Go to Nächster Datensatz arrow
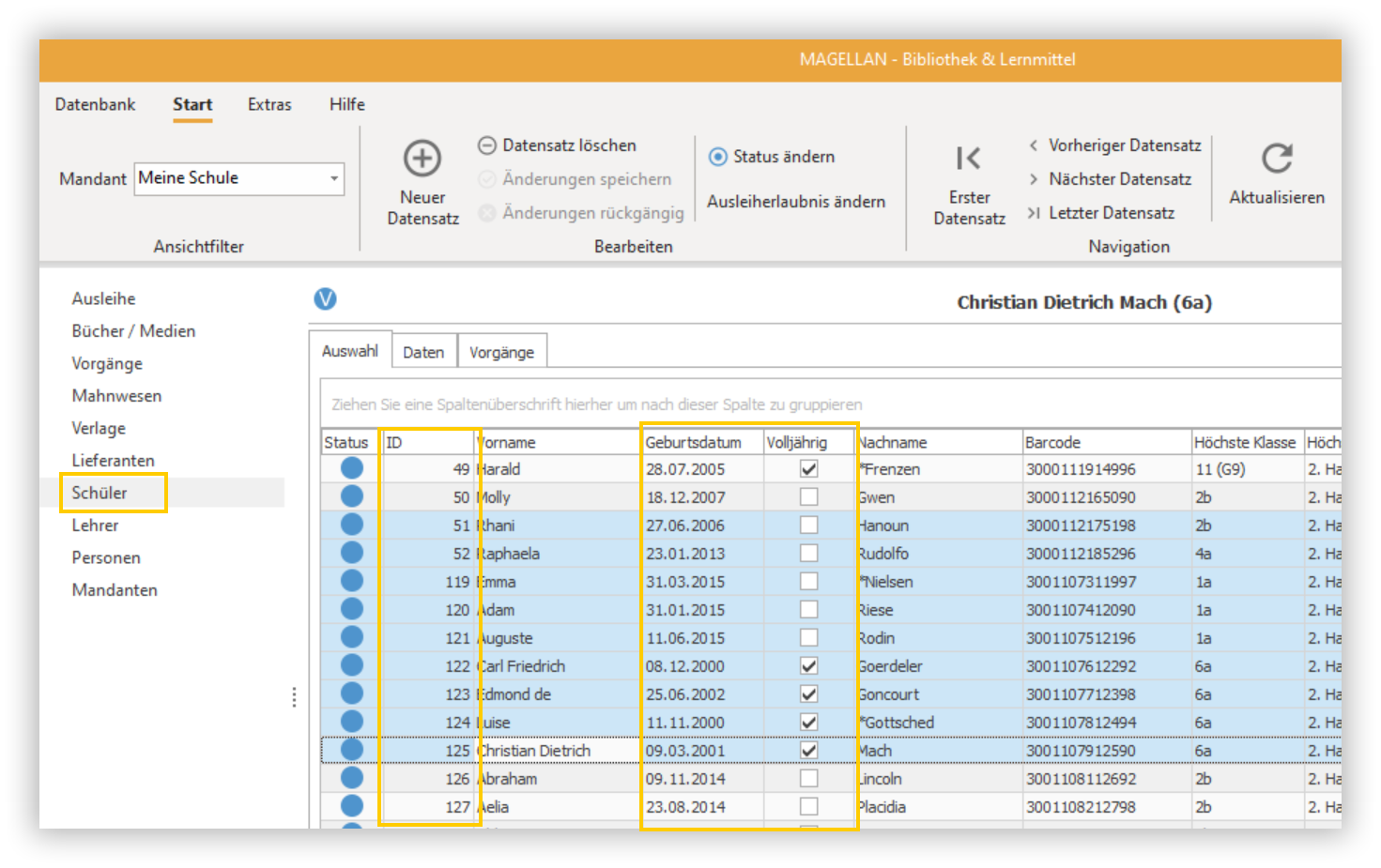The image size is (1381, 868). tap(1033, 179)
